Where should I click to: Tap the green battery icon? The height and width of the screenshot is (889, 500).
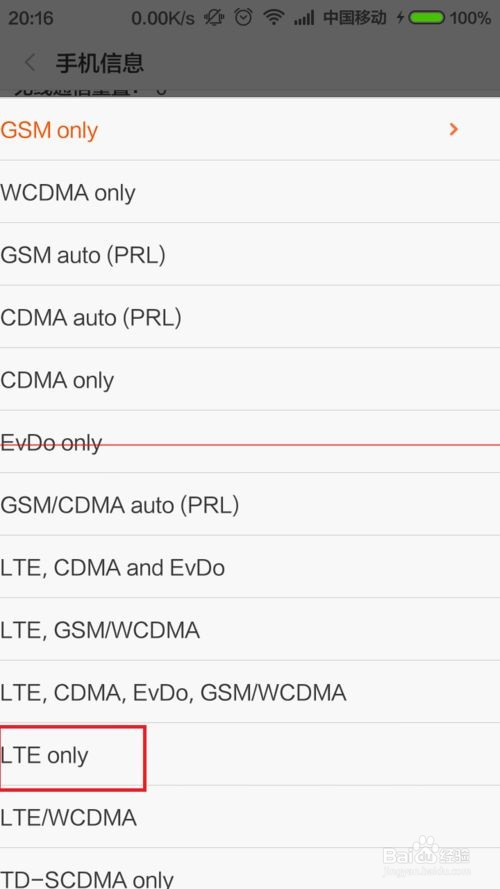click(x=426, y=18)
